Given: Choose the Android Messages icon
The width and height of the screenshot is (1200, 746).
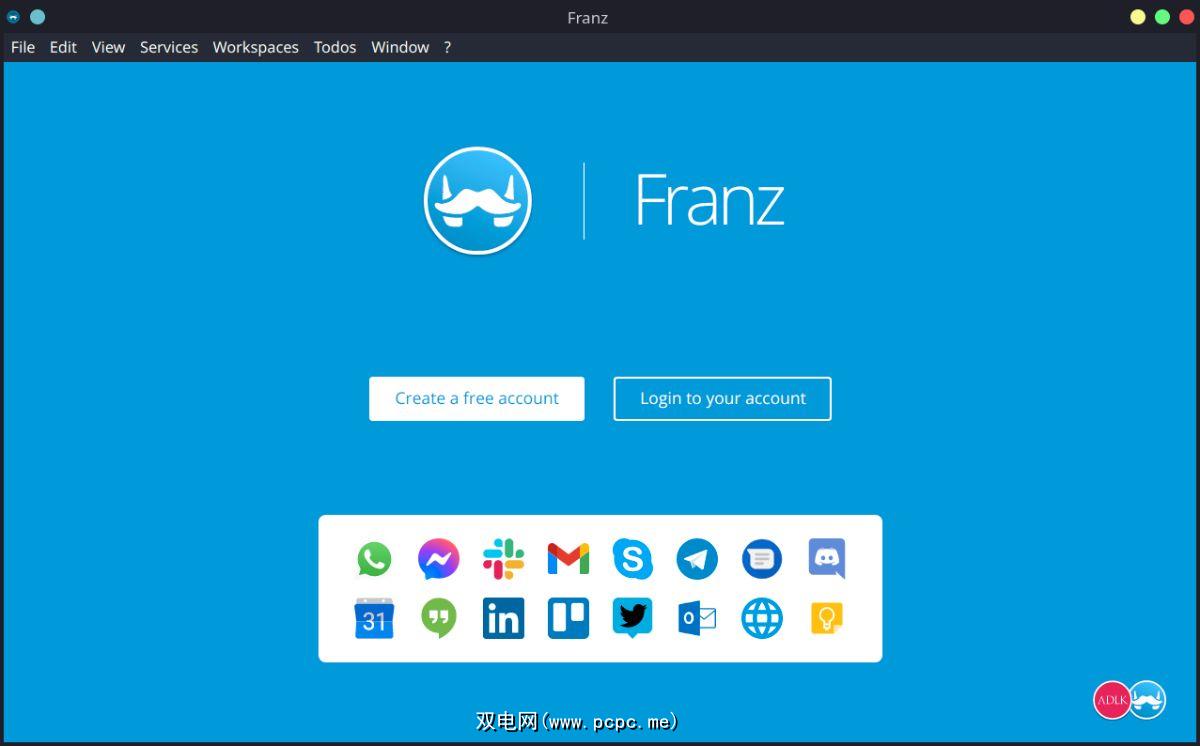Looking at the screenshot, I should tap(762, 559).
